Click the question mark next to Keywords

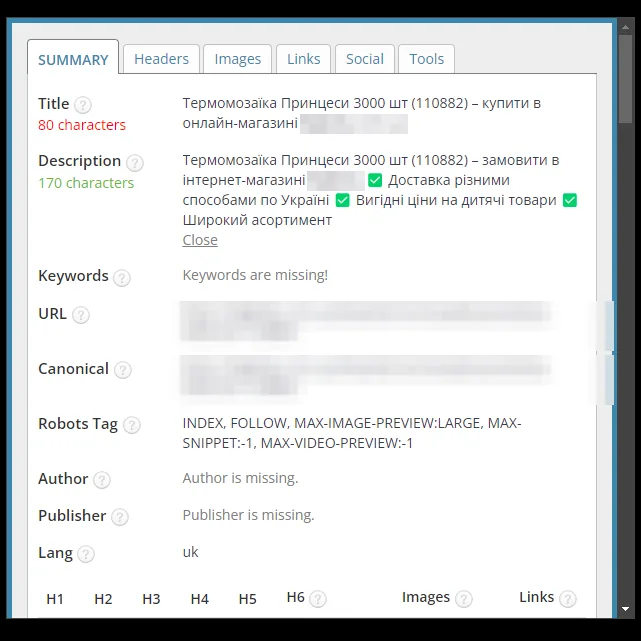pos(122,278)
